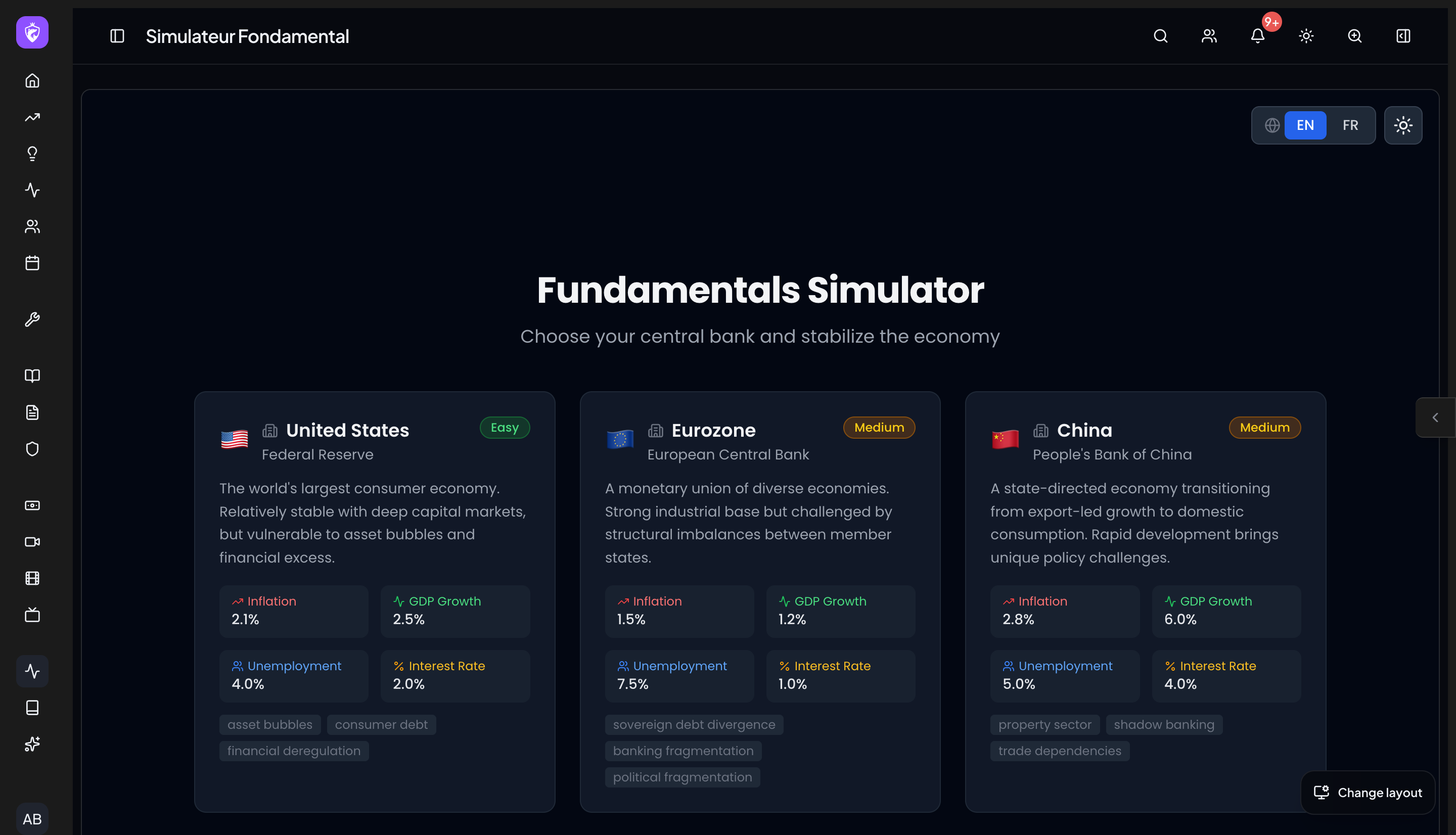Open the shield sidebar icon
The width and height of the screenshot is (1456, 835).
(32, 449)
